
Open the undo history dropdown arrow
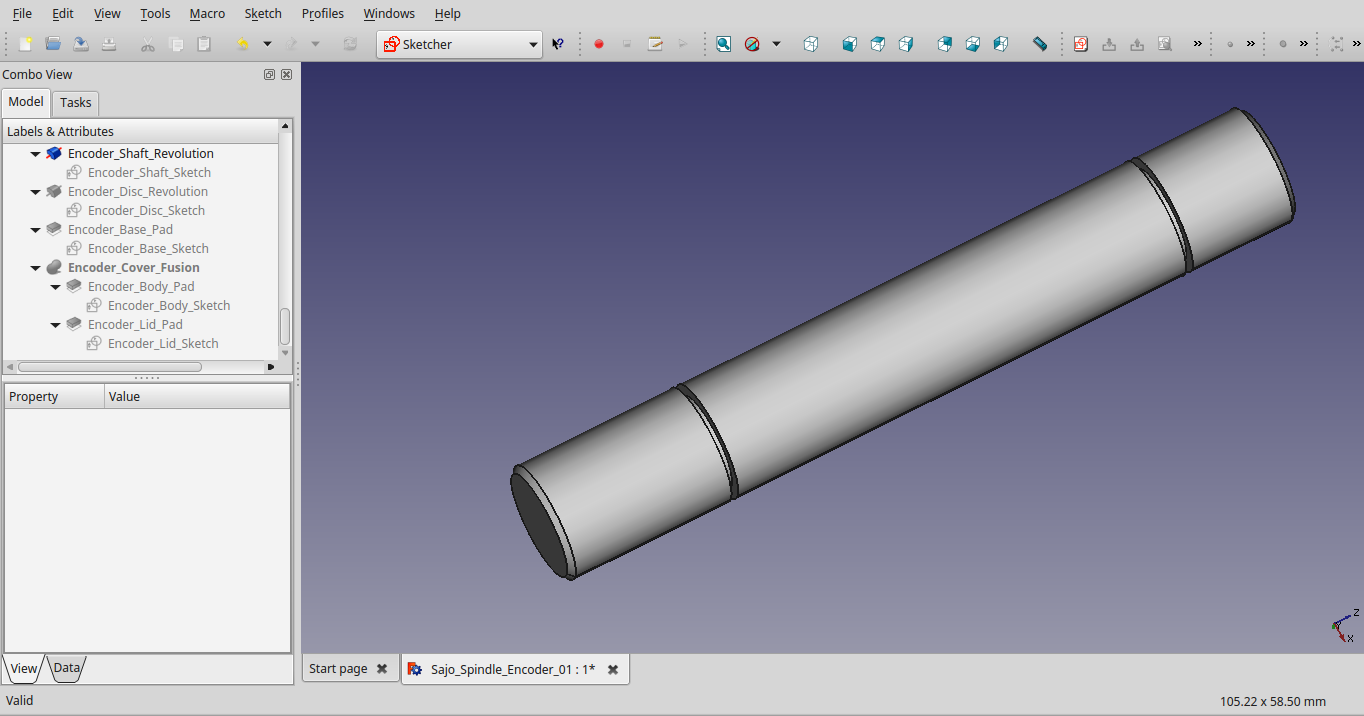click(x=267, y=44)
